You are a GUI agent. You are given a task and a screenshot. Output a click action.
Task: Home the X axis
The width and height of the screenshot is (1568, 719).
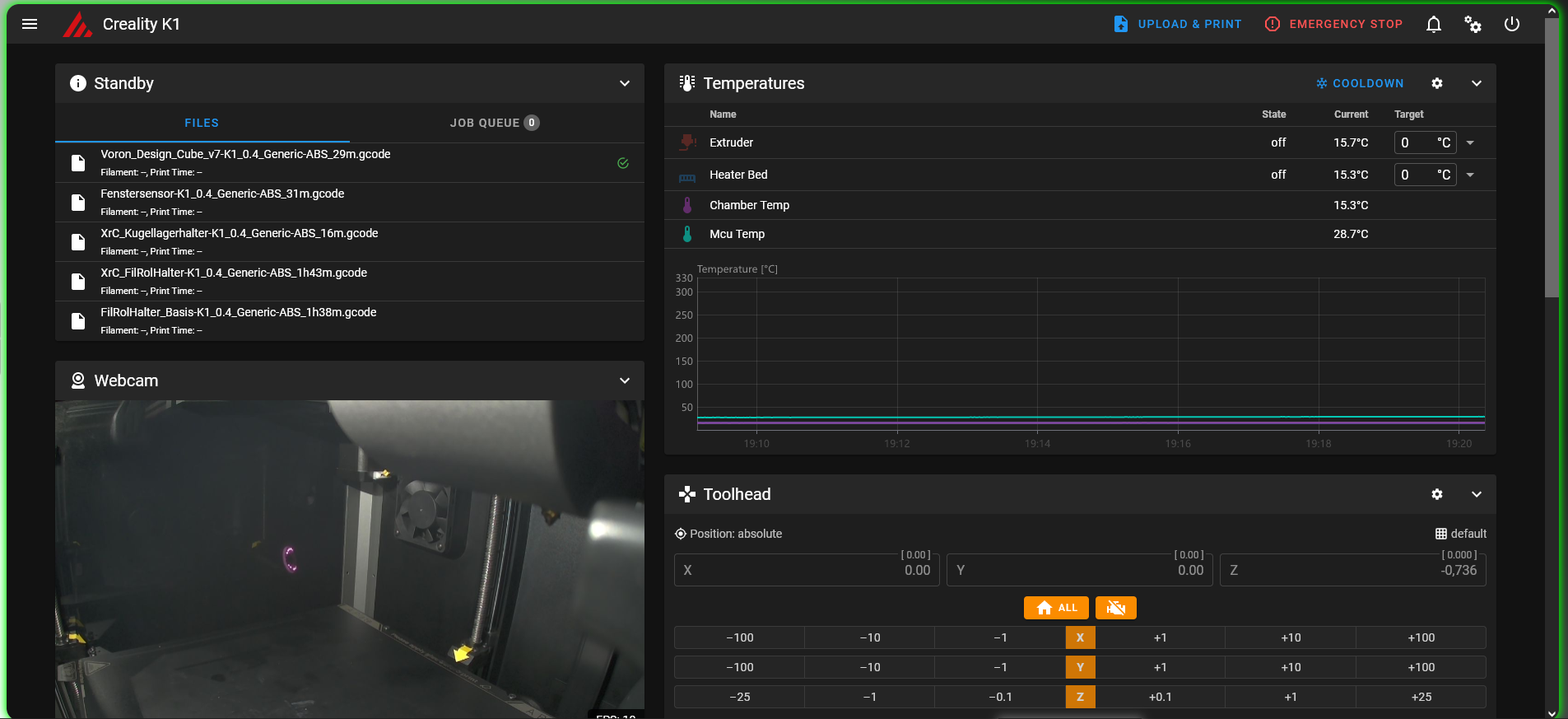pyautogui.click(x=1080, y=637)
